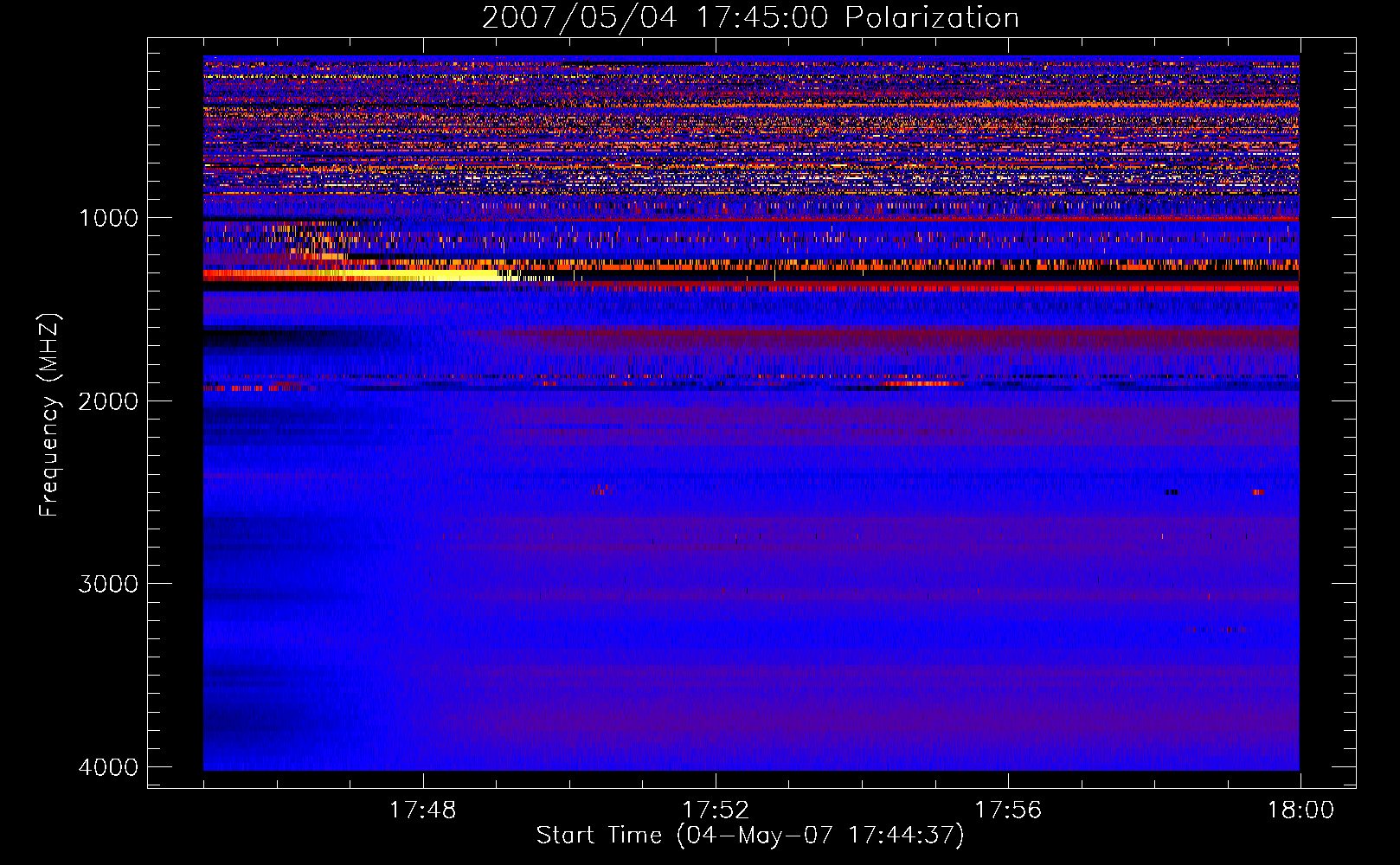Select the 3000 frequency tick label
Screen dimensions: 1400x865
click(x=108, y=584)
